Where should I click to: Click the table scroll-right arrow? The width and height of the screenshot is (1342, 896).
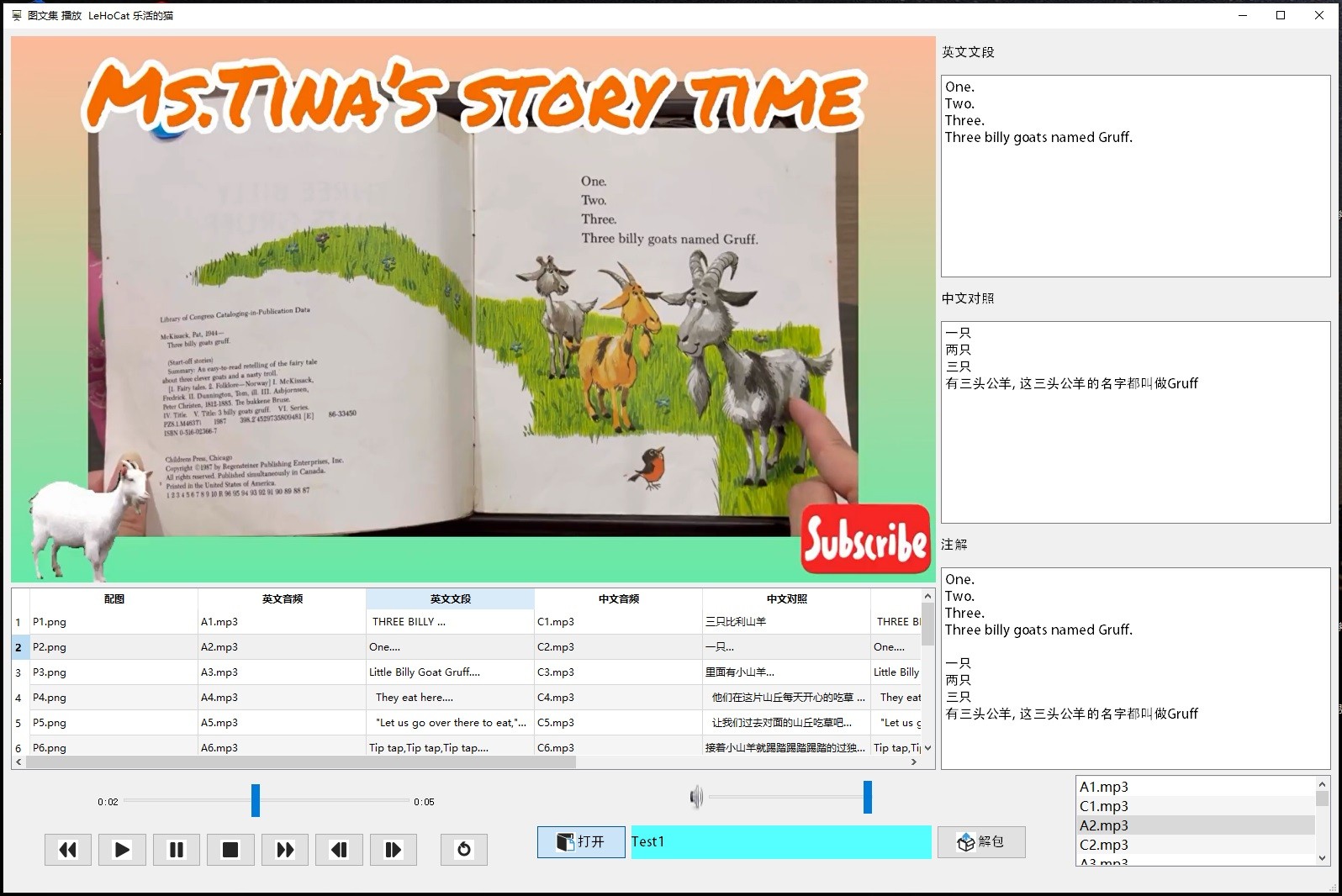[x=915, y=762]
